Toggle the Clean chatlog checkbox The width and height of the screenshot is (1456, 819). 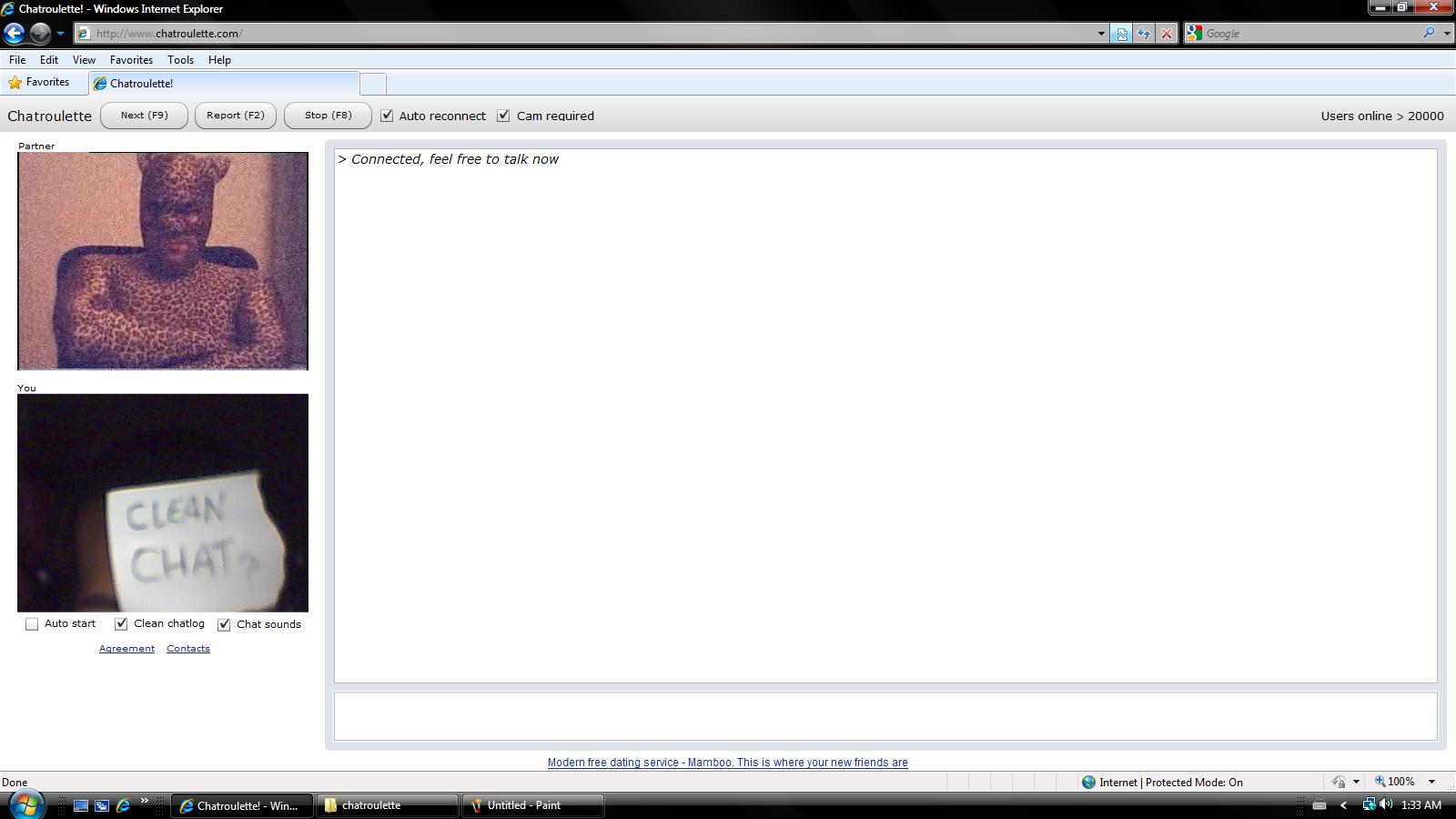[121, 624]
